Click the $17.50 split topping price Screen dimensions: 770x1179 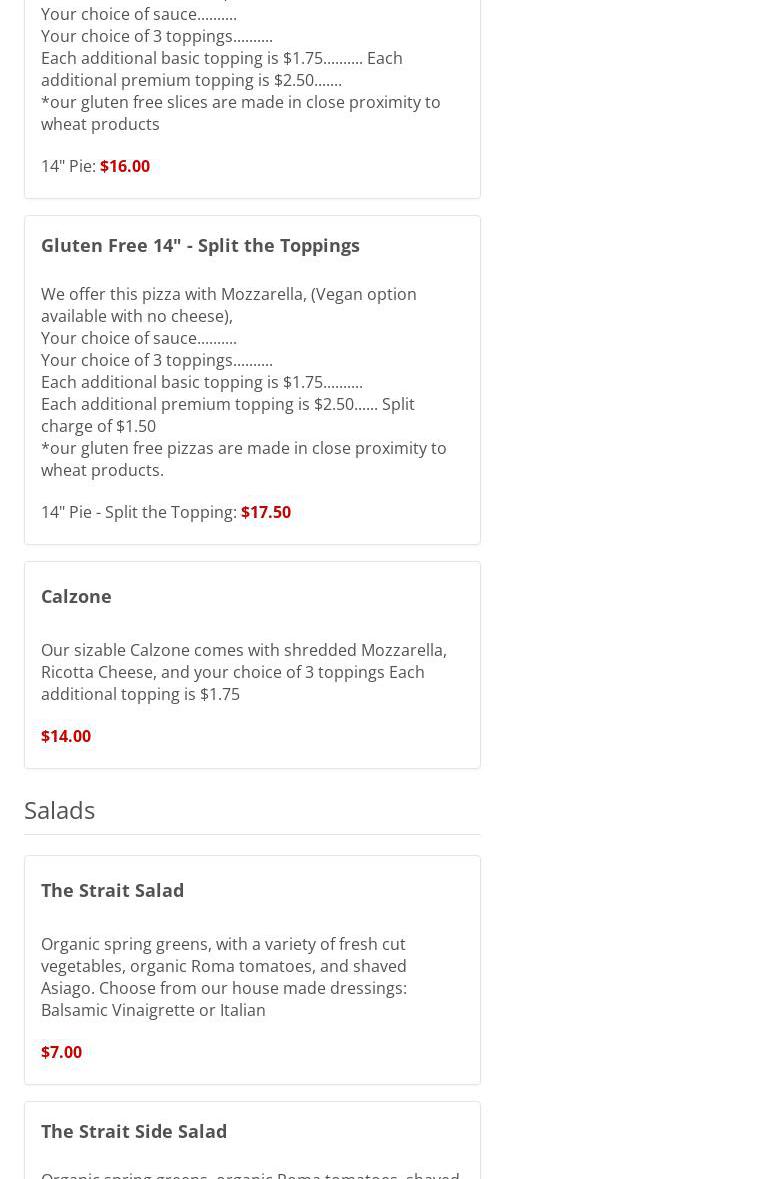[266, 512]
